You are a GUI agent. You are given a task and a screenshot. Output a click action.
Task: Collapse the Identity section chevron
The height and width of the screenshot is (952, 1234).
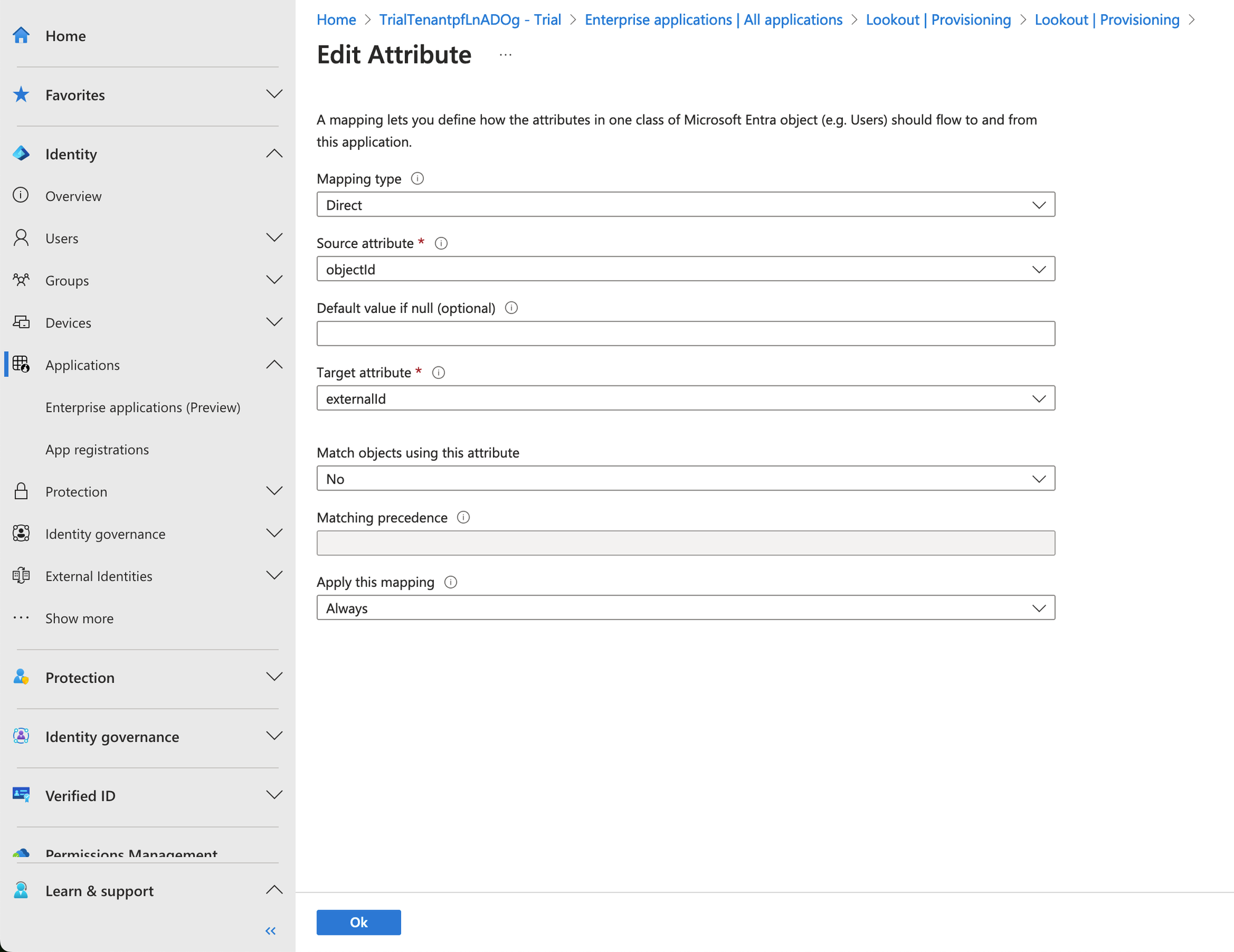coord(274,154)
